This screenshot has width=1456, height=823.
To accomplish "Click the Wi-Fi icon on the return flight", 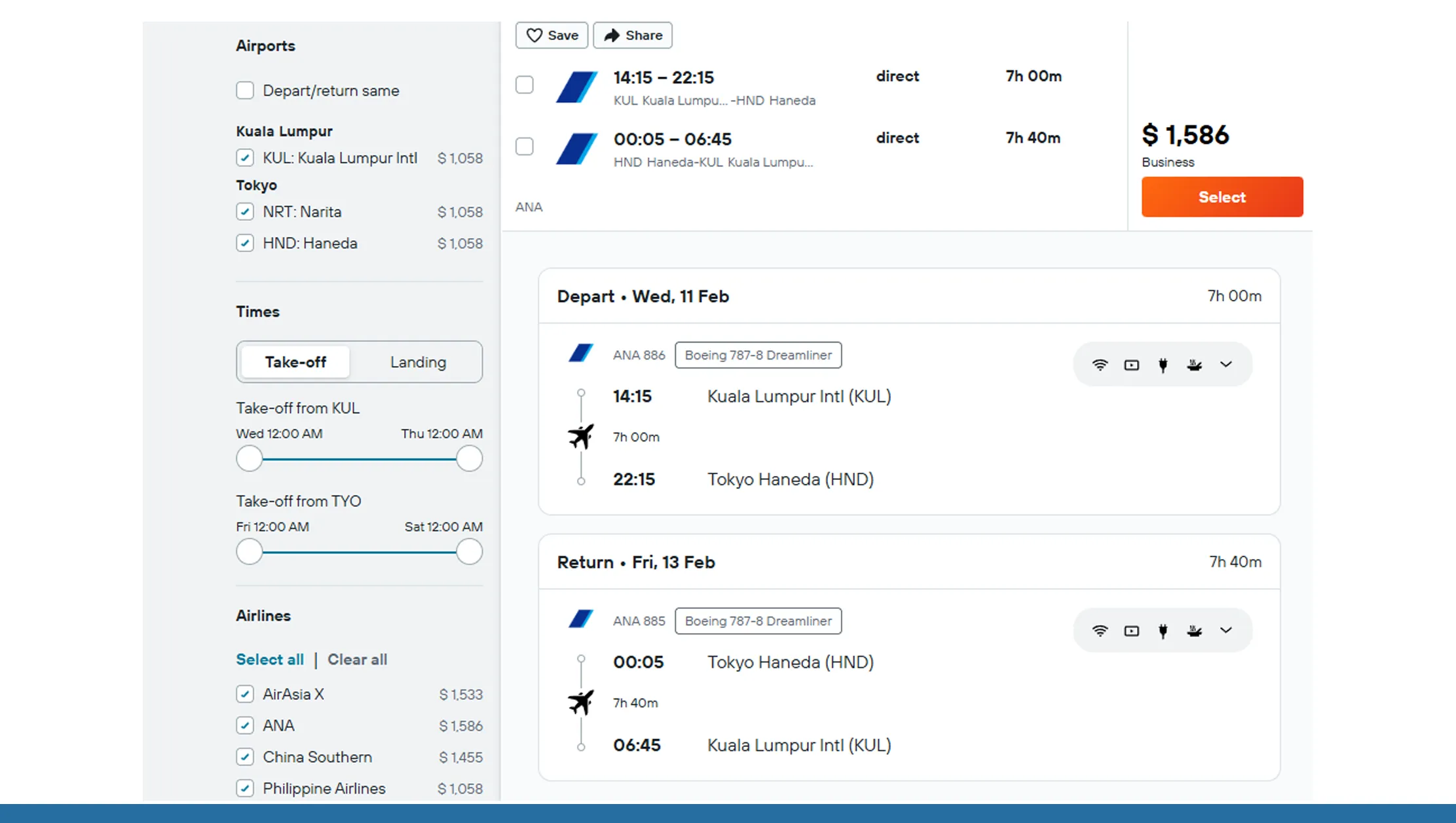I will coord(1101,631).
